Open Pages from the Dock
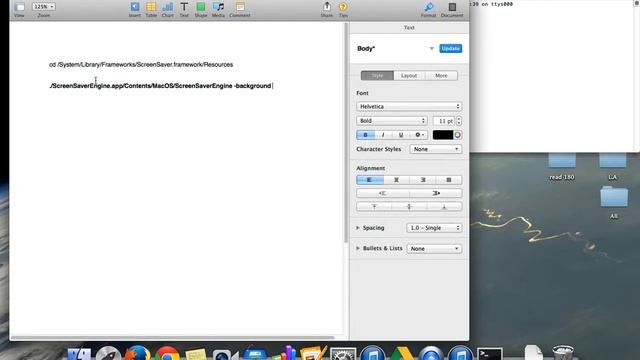Screen dimensions: 640x360 [313, 353]
